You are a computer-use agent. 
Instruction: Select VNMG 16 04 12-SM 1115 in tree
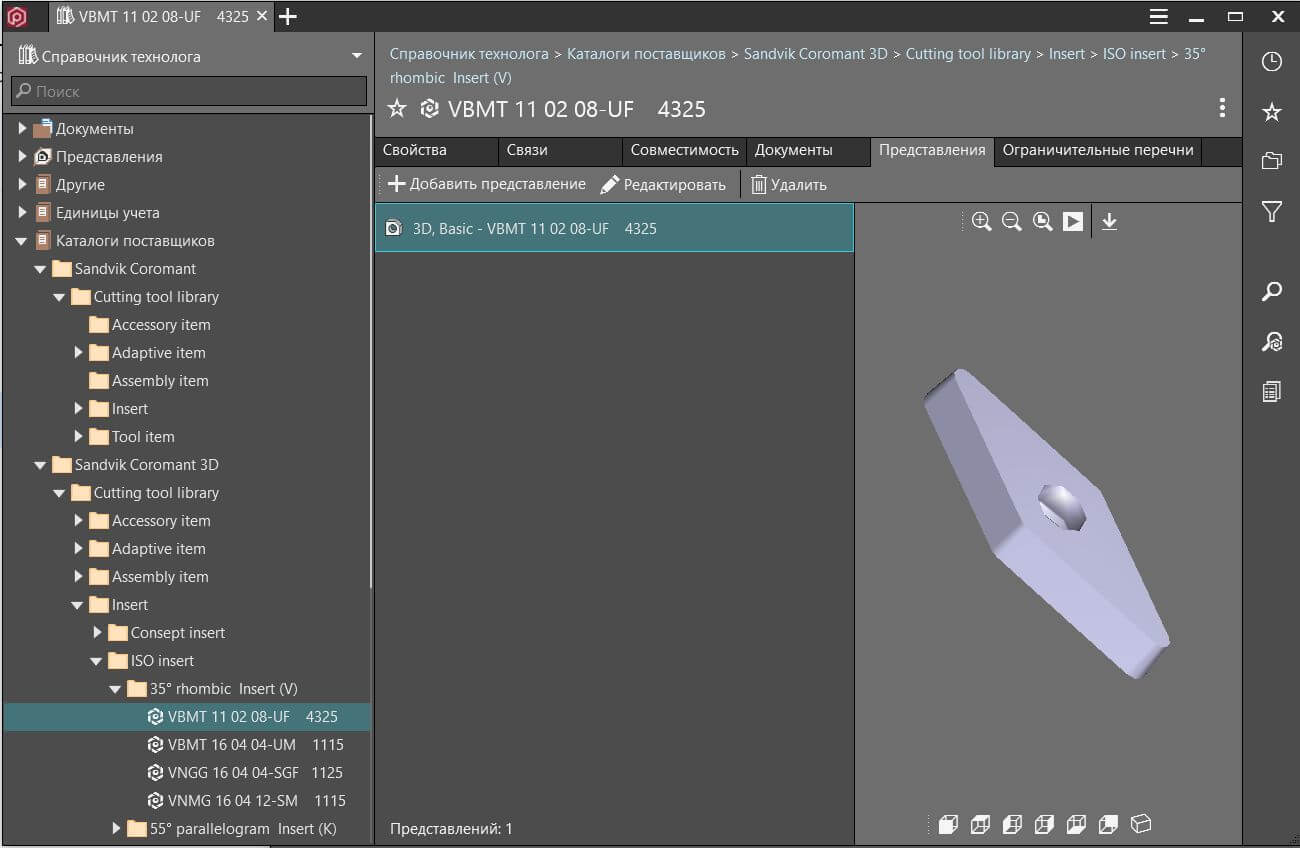pos(256,801)
